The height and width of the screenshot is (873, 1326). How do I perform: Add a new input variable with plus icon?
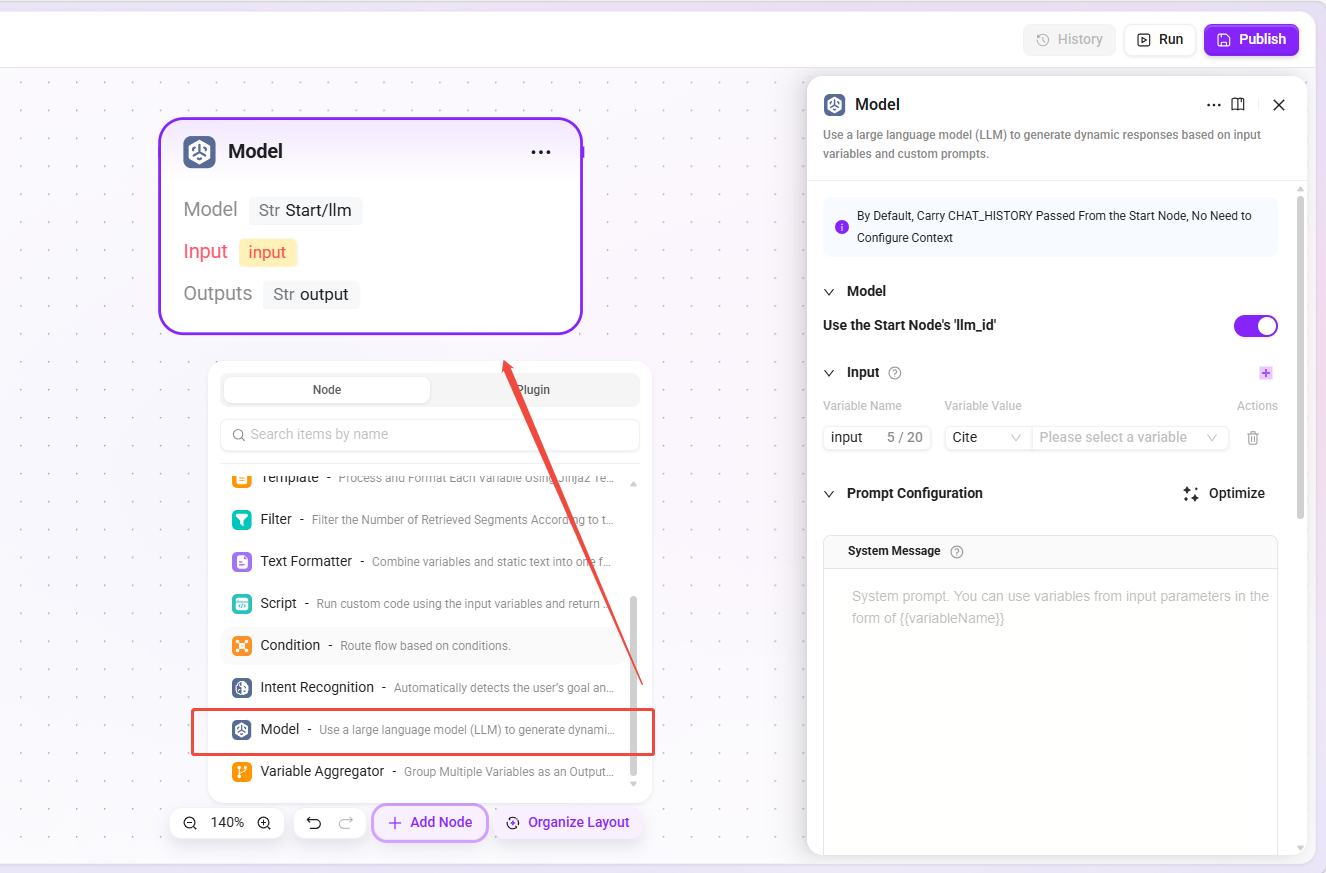(1265, 373)
